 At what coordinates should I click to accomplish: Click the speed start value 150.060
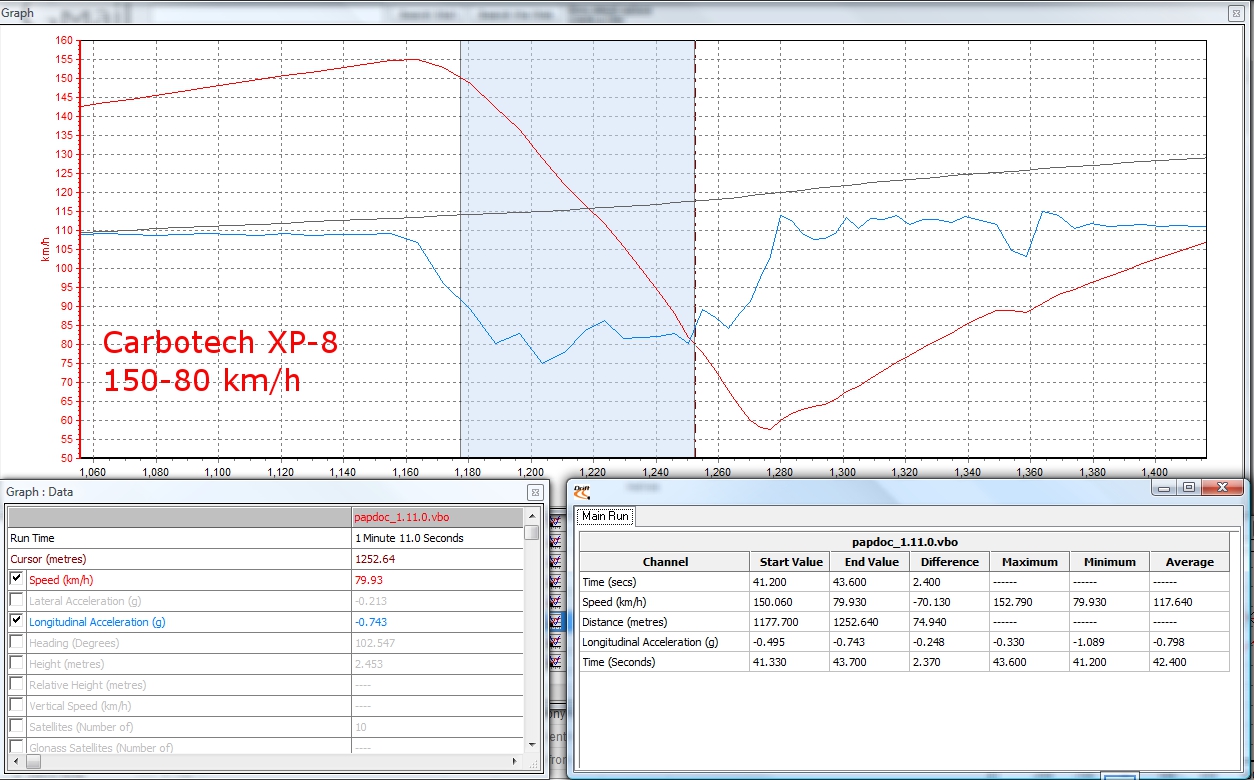point(774,602)
